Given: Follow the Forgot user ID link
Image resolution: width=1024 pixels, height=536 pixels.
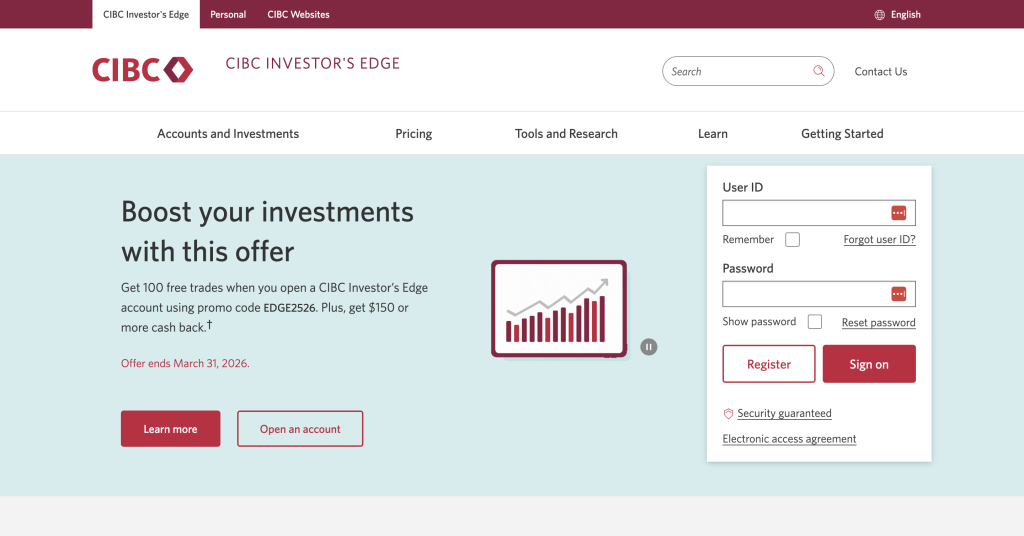Looking at the screenshot, I should point(879,240).
